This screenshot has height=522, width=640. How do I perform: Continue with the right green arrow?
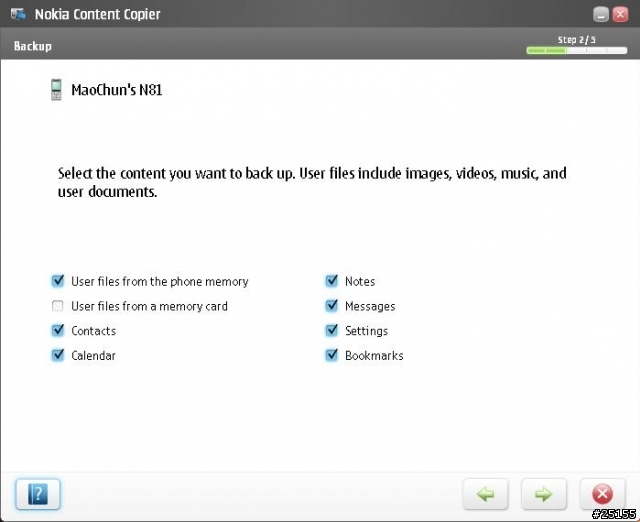pyautogui.click(x=544, y=494)
